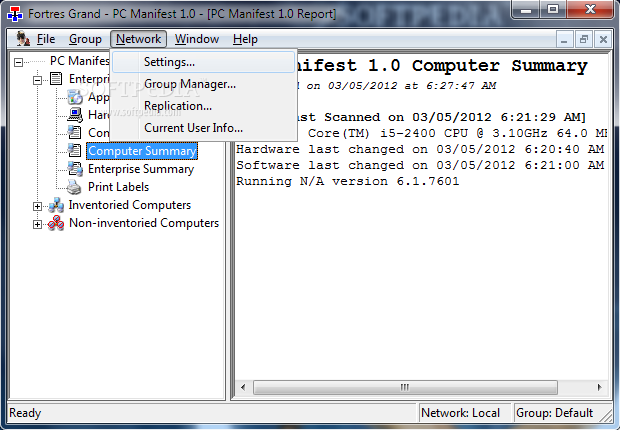
Task: Select Enterprise Summary tree item
Action: [x=141, y=169]
